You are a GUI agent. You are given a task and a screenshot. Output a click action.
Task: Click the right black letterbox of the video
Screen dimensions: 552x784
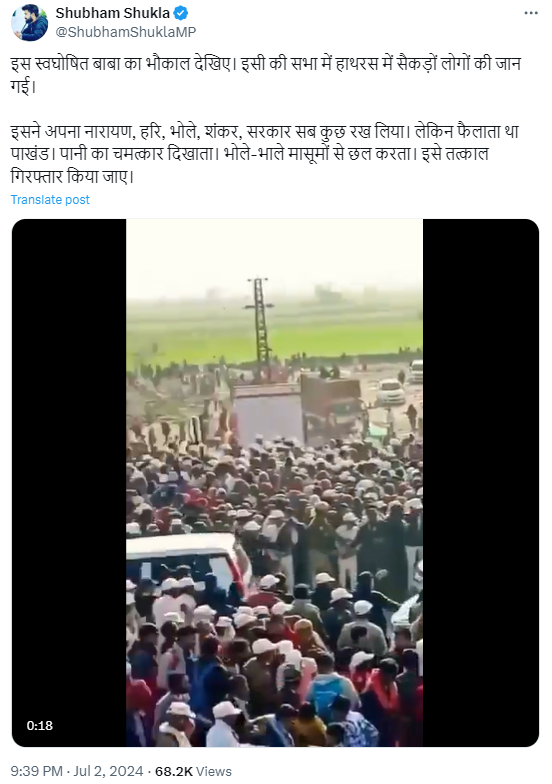tap(481, 482)
